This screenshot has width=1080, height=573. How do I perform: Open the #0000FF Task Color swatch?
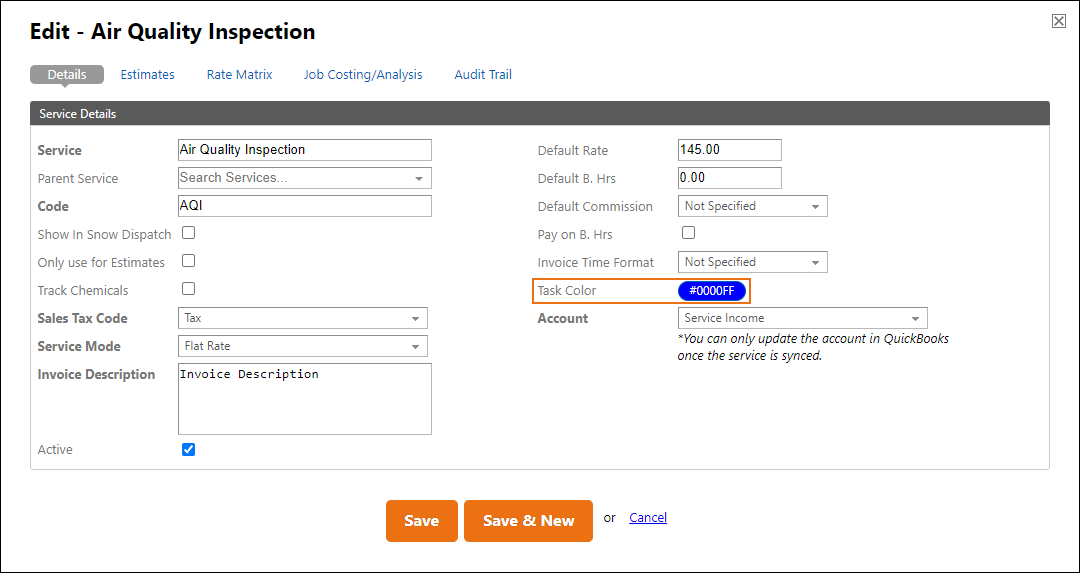pyautogui.click(x=712, y=291)
